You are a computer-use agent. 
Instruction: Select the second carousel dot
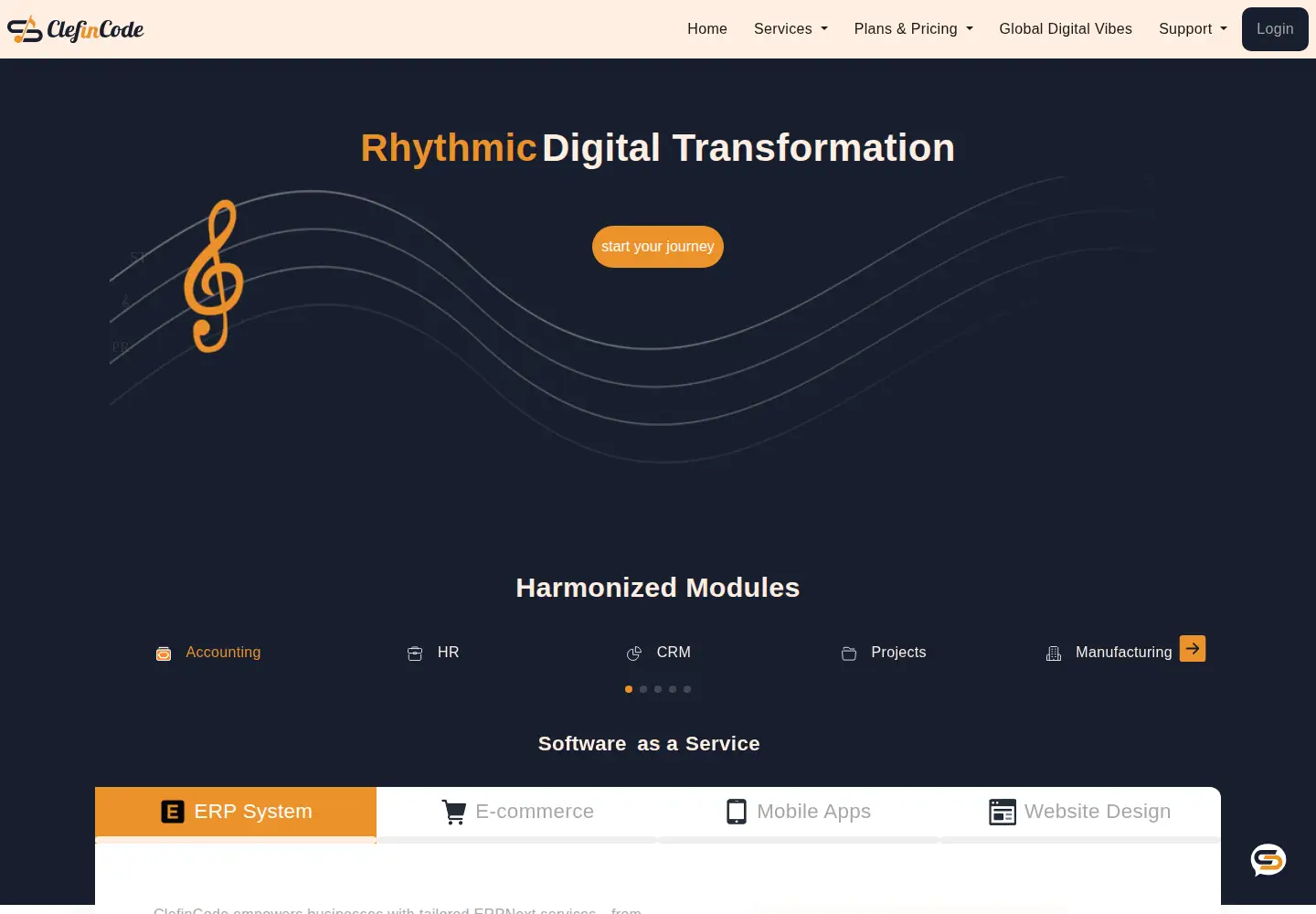[x=643, y=689]
